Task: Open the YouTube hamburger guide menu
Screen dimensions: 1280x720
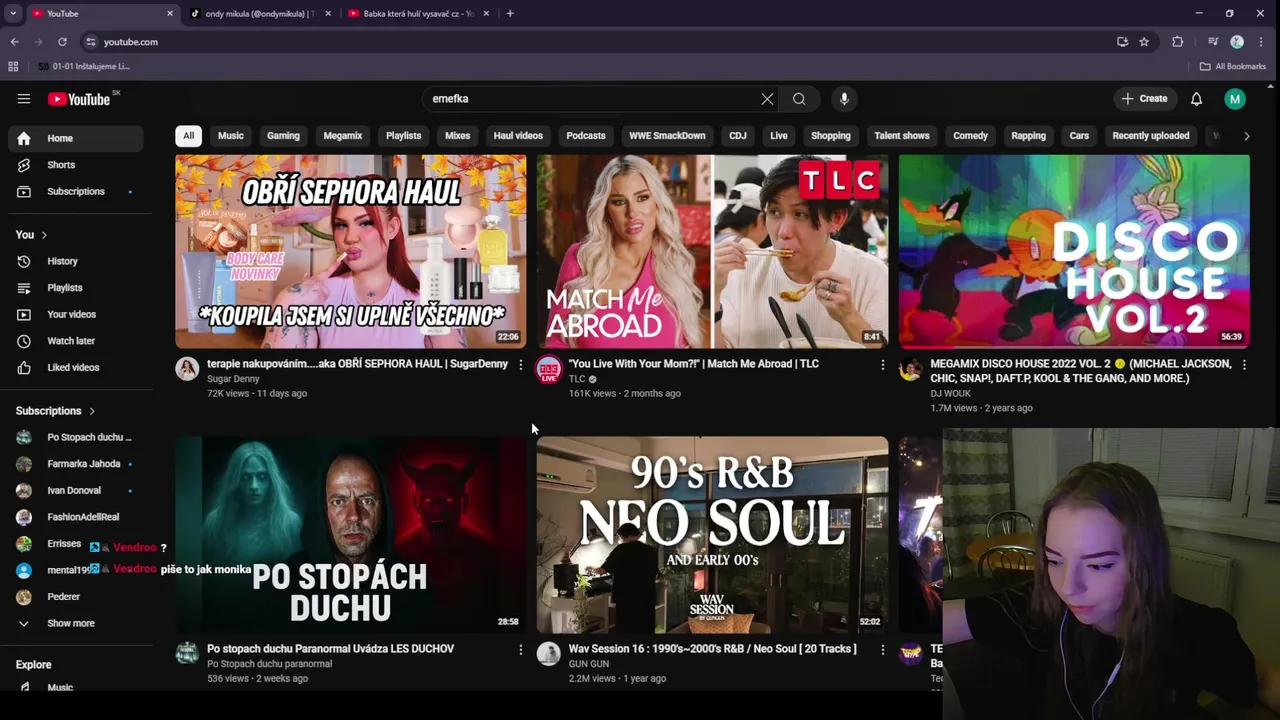Action: pyautogui.click(x=24, y=99)
